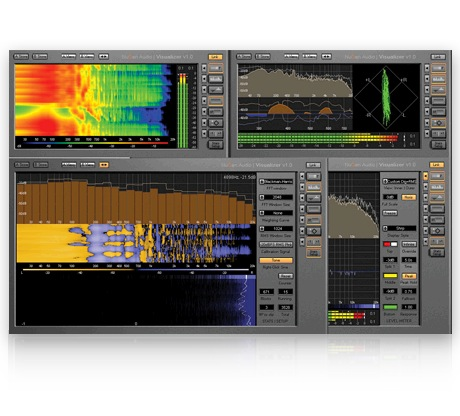The width and height of the screenshot is (460, 416).
Task: Select preset A in the vectorscope window
Action: [244, 57]
